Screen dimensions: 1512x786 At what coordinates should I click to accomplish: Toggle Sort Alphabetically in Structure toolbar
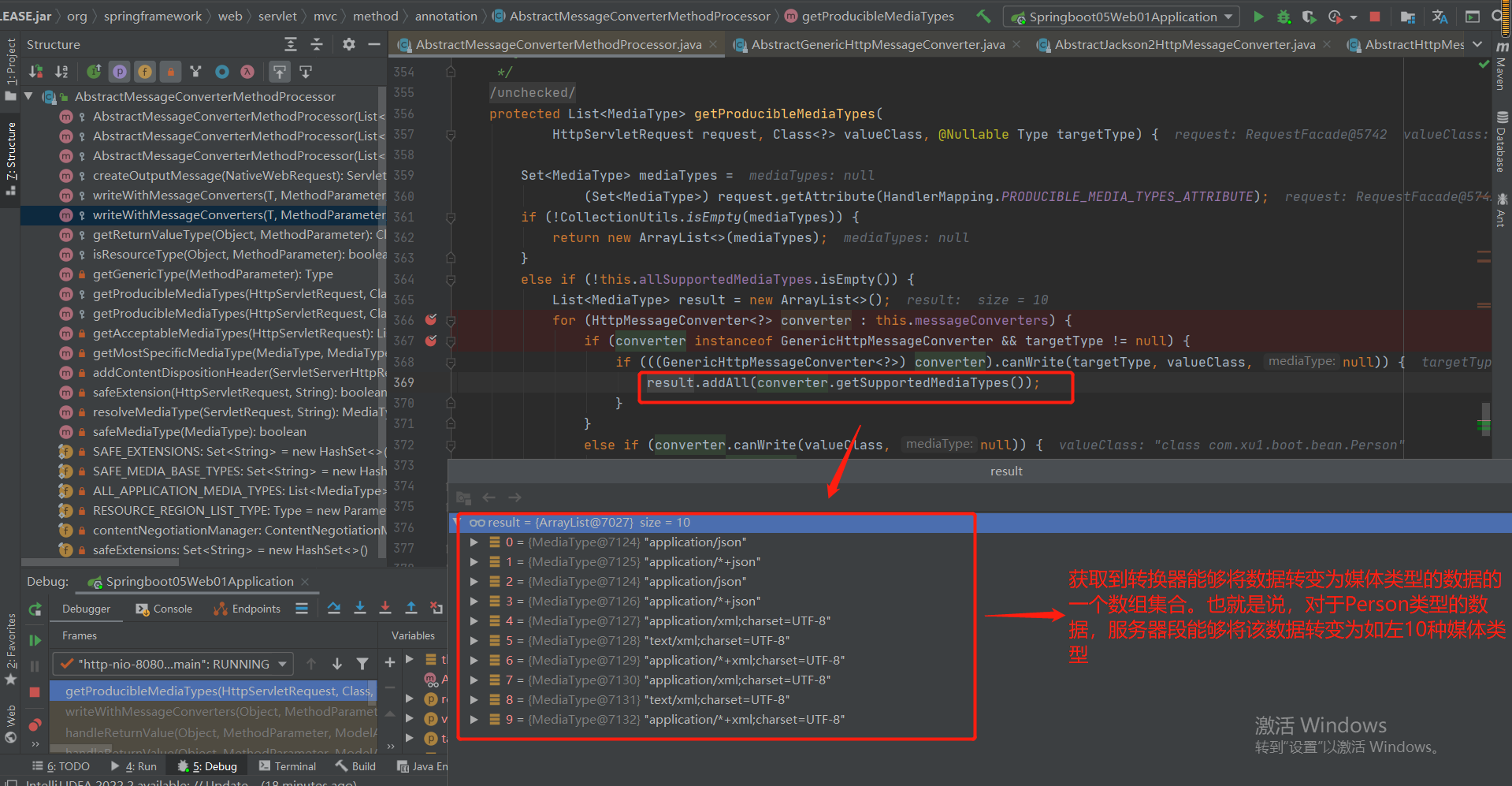point(61,72)
